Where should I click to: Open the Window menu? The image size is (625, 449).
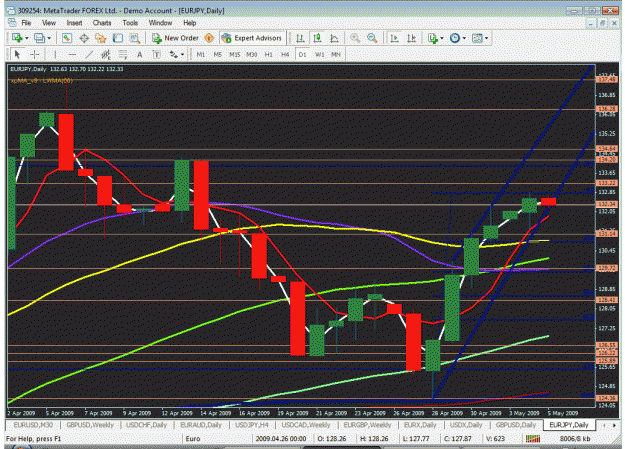click(x=160, y=23)
